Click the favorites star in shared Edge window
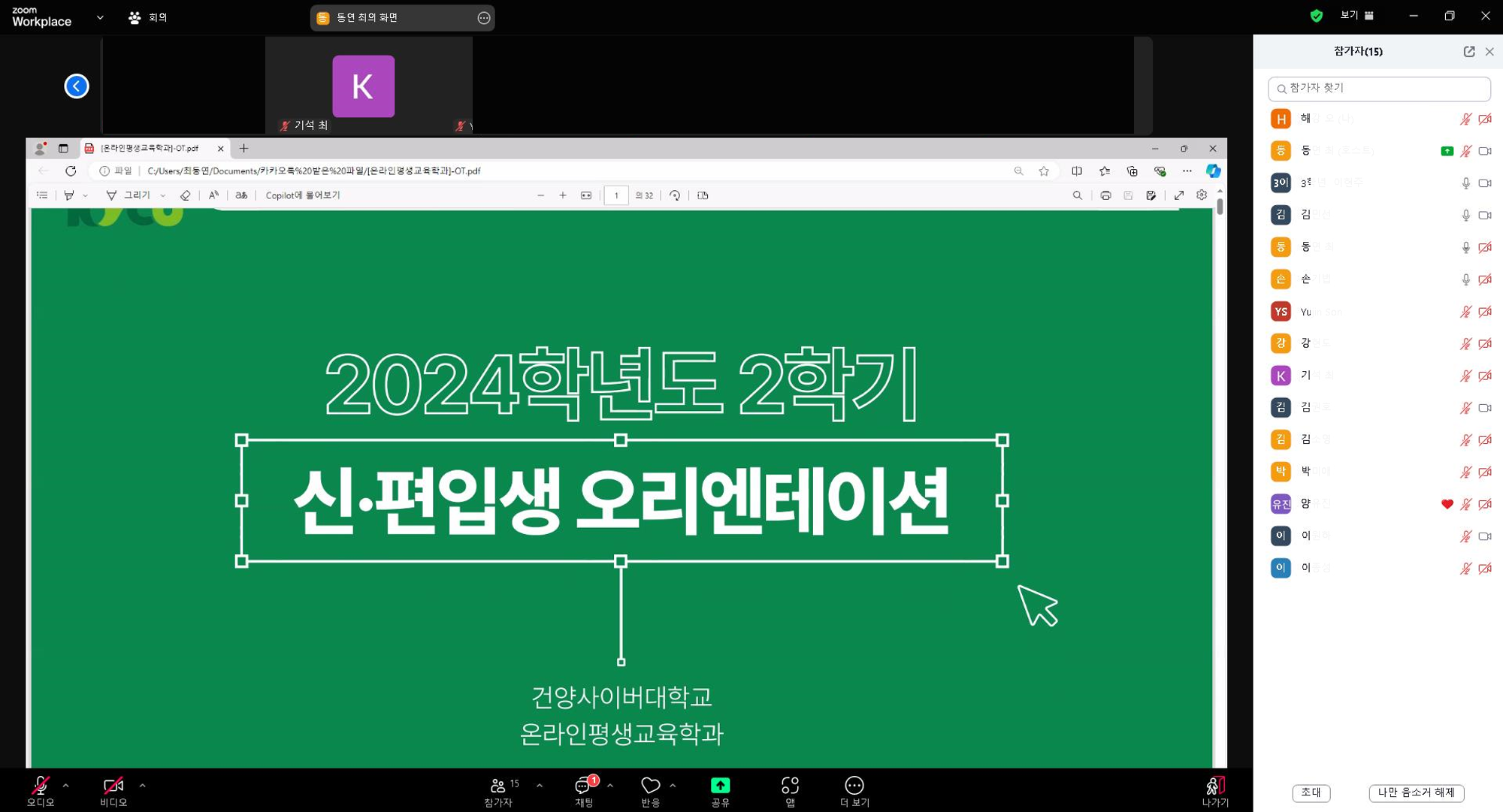The image size is (1503, 812). tap(1044, 171)
